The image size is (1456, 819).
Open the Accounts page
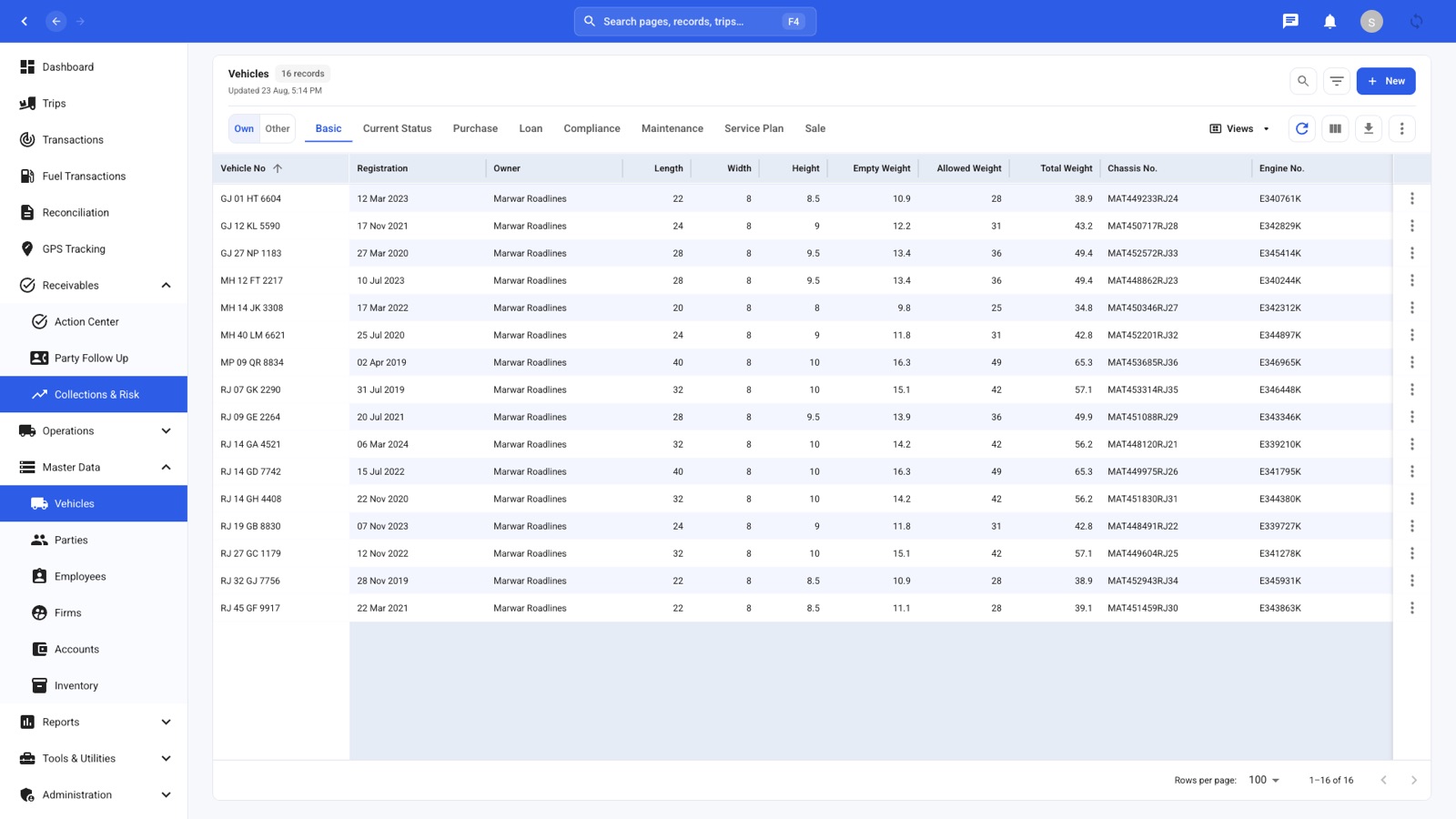[x=94, y=649]
